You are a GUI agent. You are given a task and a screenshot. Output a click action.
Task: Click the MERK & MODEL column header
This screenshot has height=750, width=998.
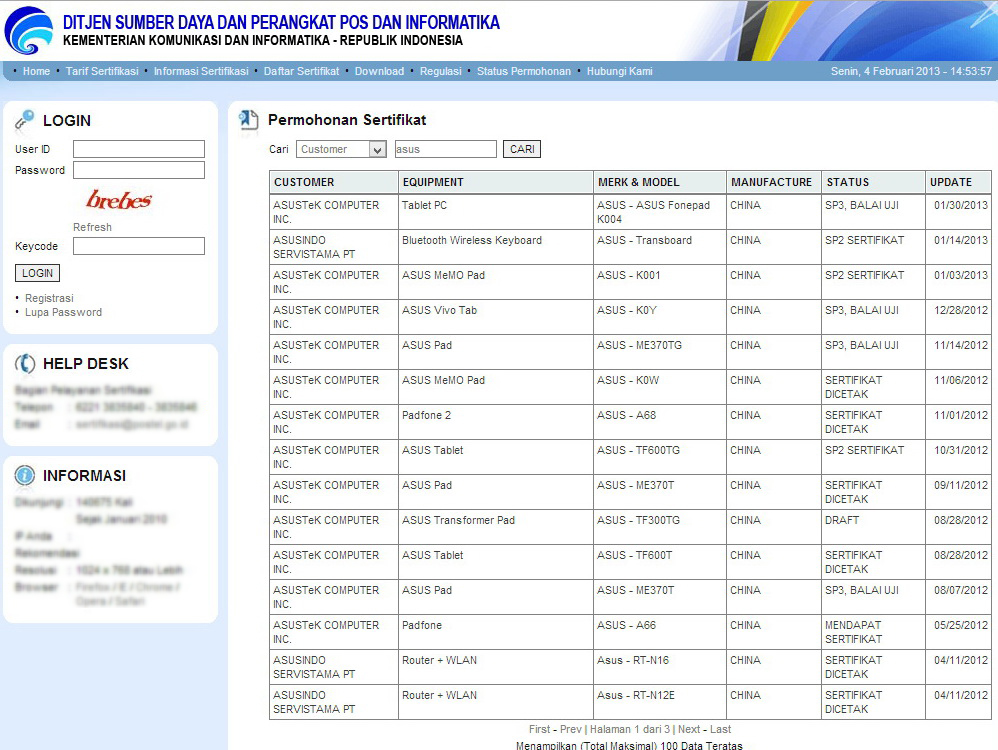(659, 182)
